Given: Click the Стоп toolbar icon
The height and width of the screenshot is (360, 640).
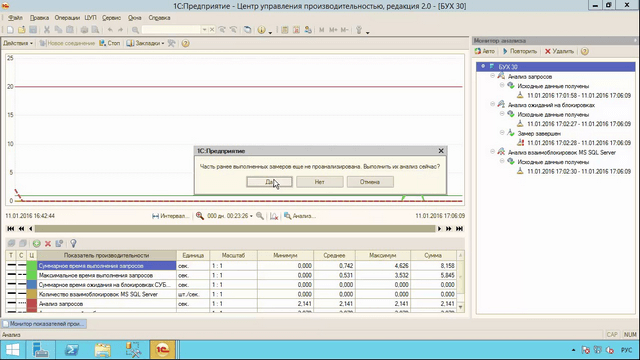Looking at the screenshot, I should pos(109,43).
